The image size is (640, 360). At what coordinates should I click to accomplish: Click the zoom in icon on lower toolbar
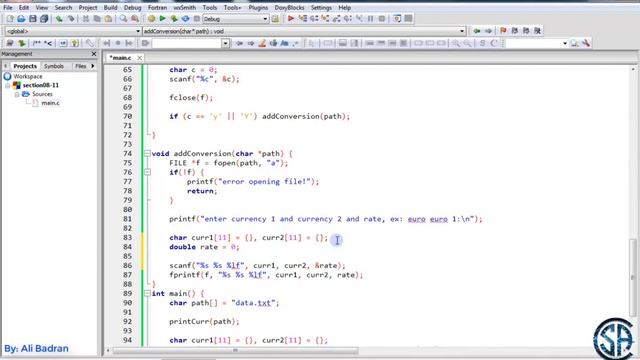click(x=456, y=43)
